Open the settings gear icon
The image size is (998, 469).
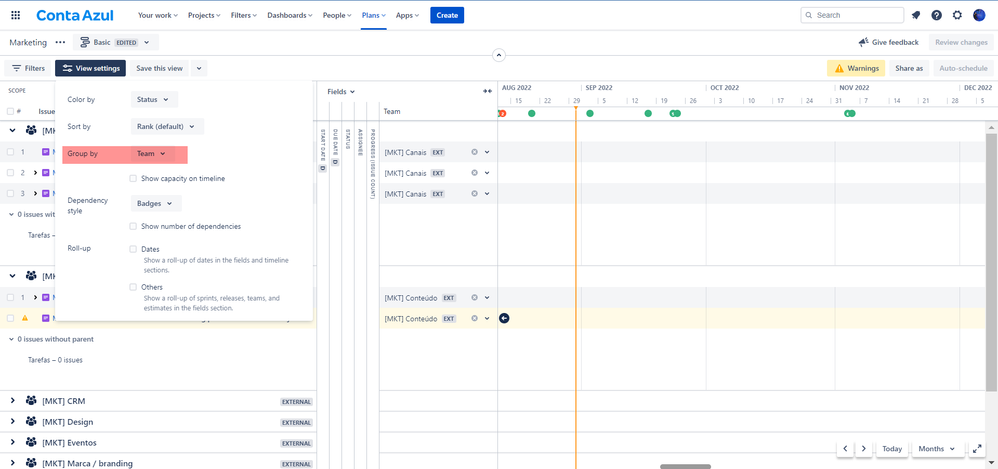[957, 15]
